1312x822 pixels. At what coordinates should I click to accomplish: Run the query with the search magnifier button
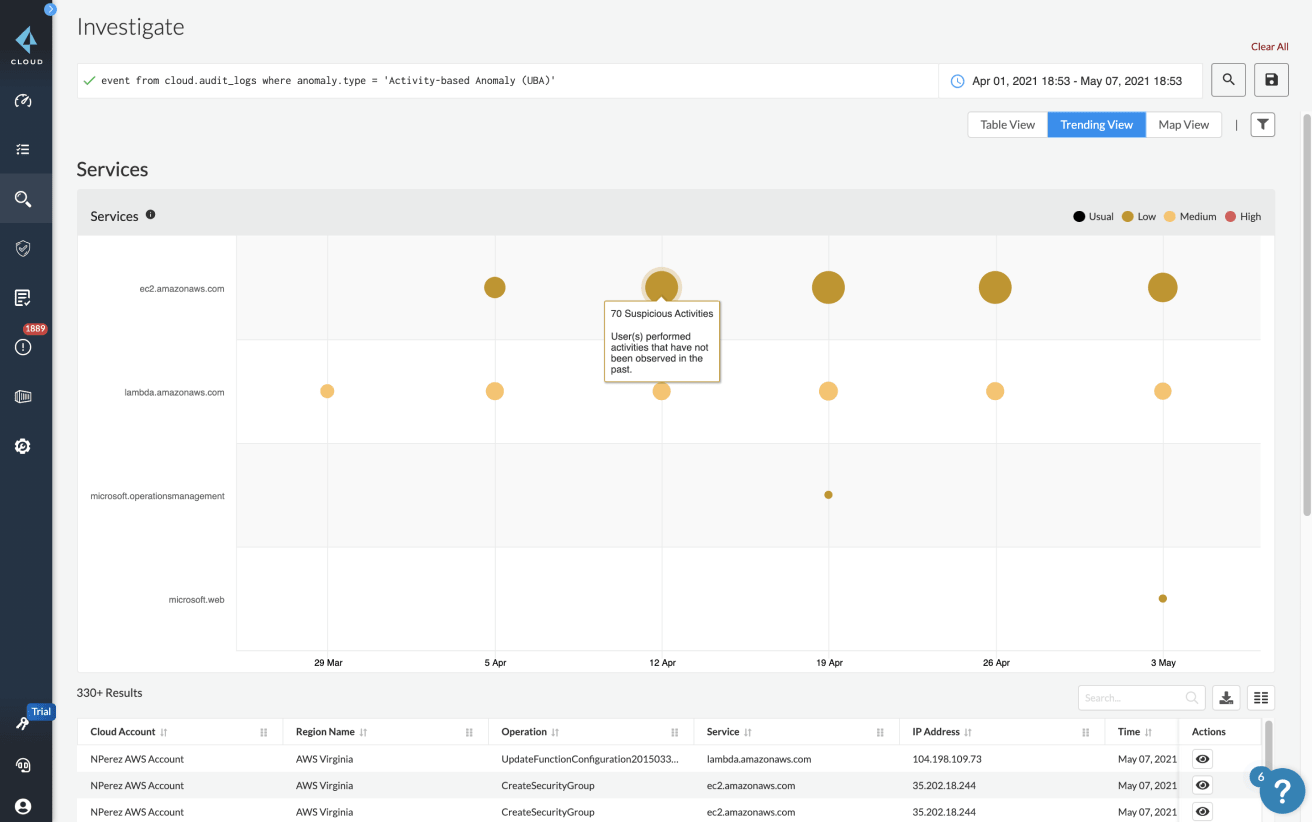tap(1228, 80)
